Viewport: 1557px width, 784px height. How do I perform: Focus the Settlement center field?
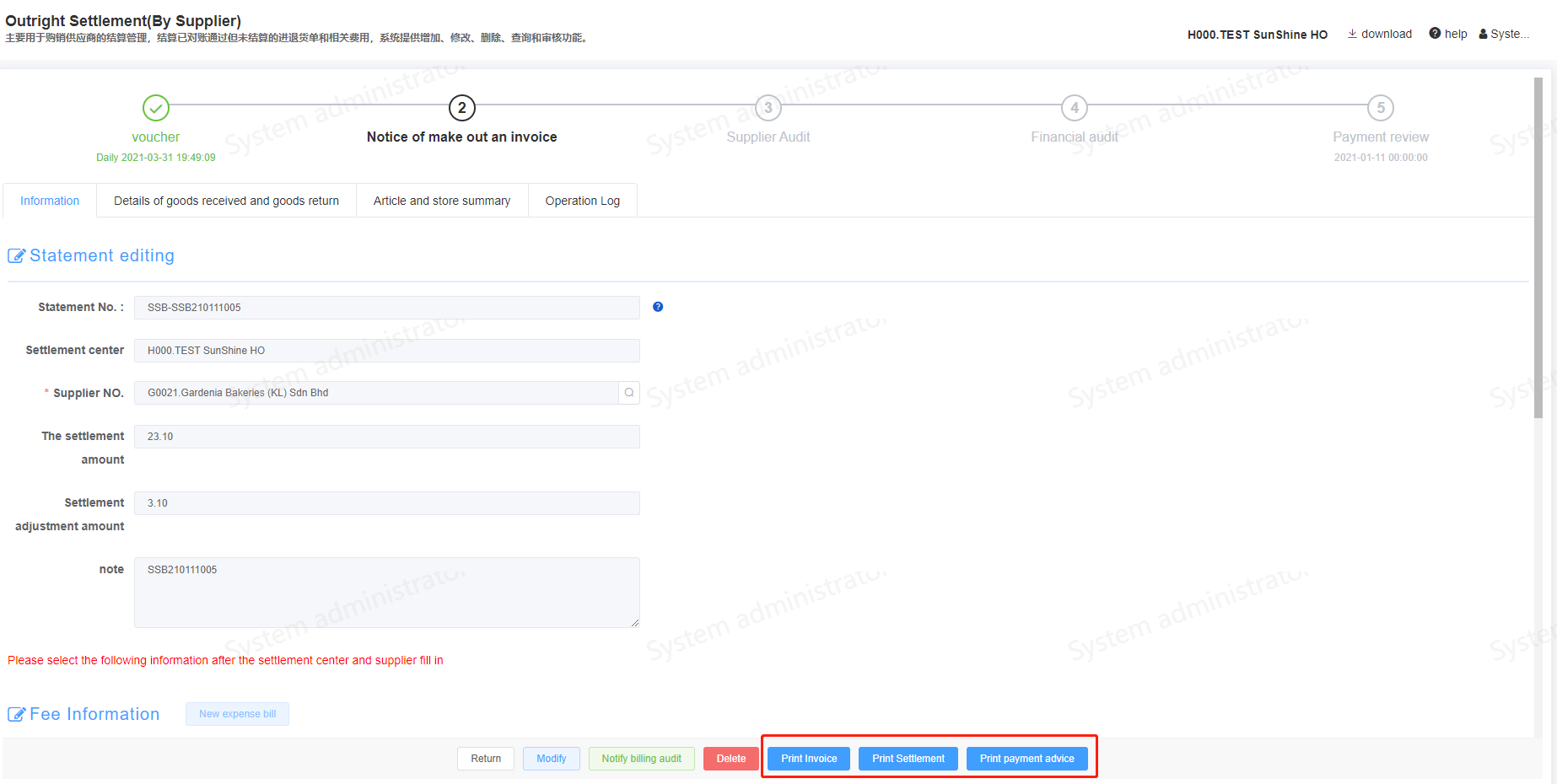tap(387, 351)
